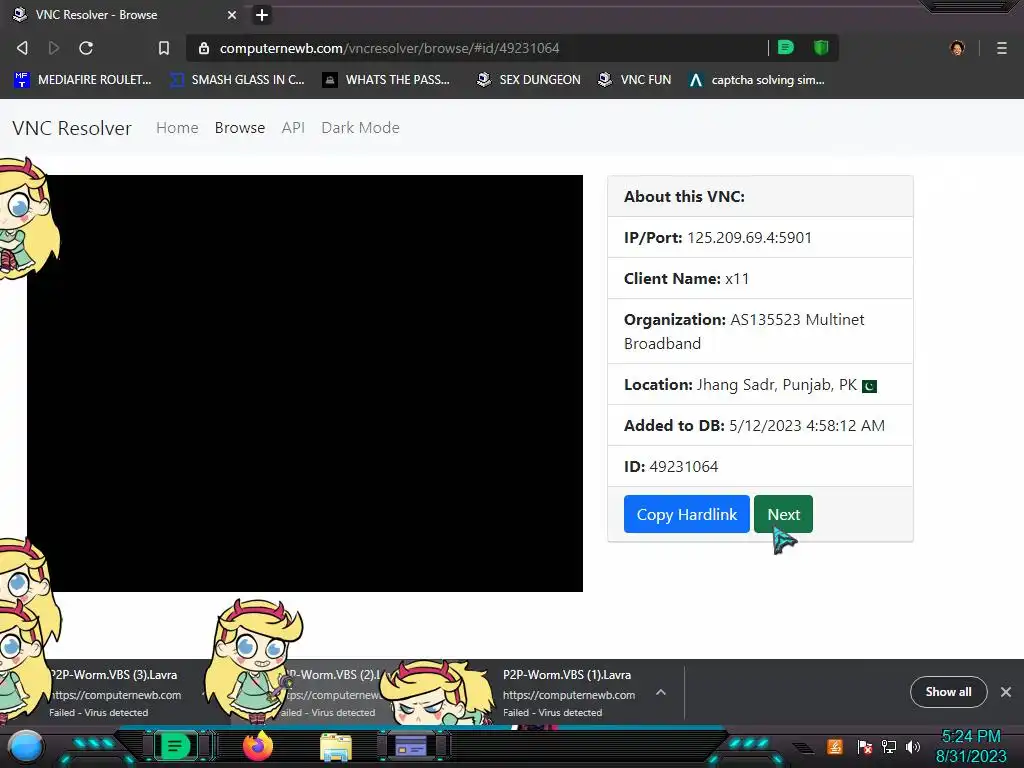Click the IP/Port value 125.209.69.4:5901
The image size is (1024, 768).
coord(749,238)
